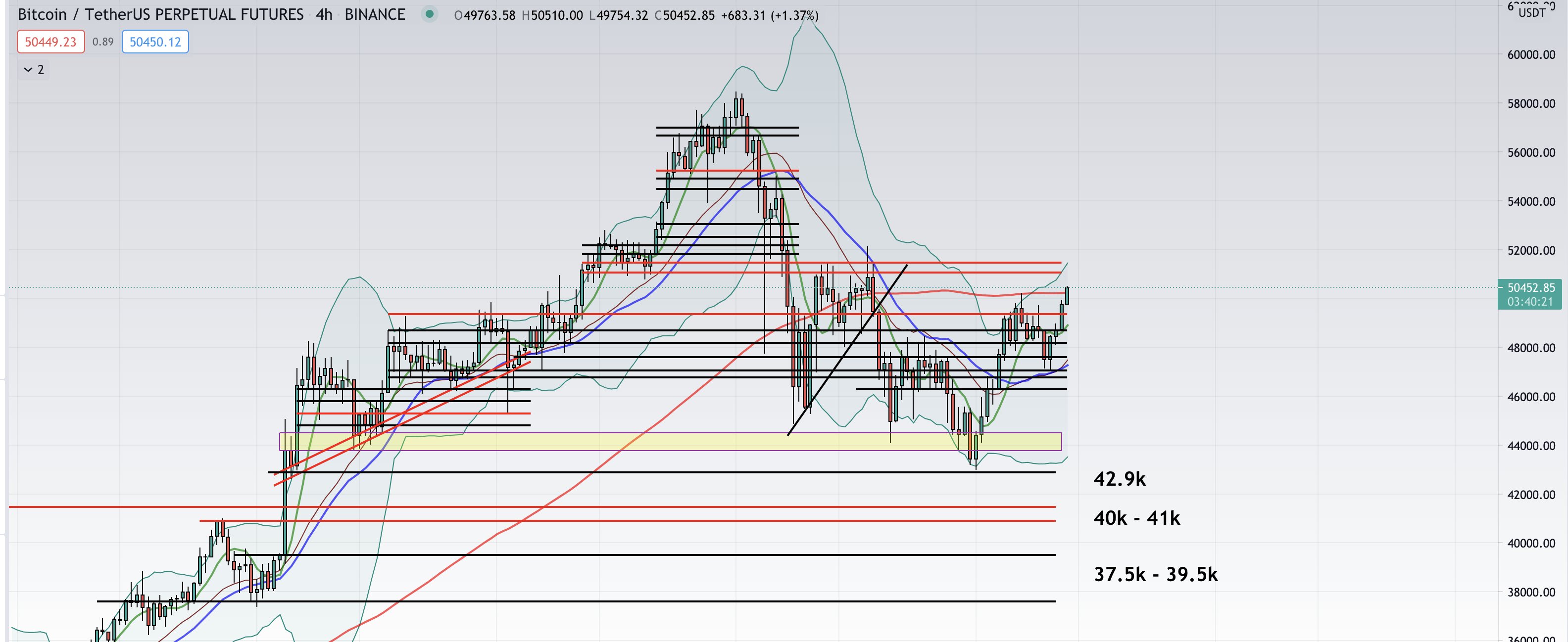Image resolution: width=1568 pixels, height=642 pixels.
Task: Select the yellow highlighted support zone rectangle
Action: (670, 441)
